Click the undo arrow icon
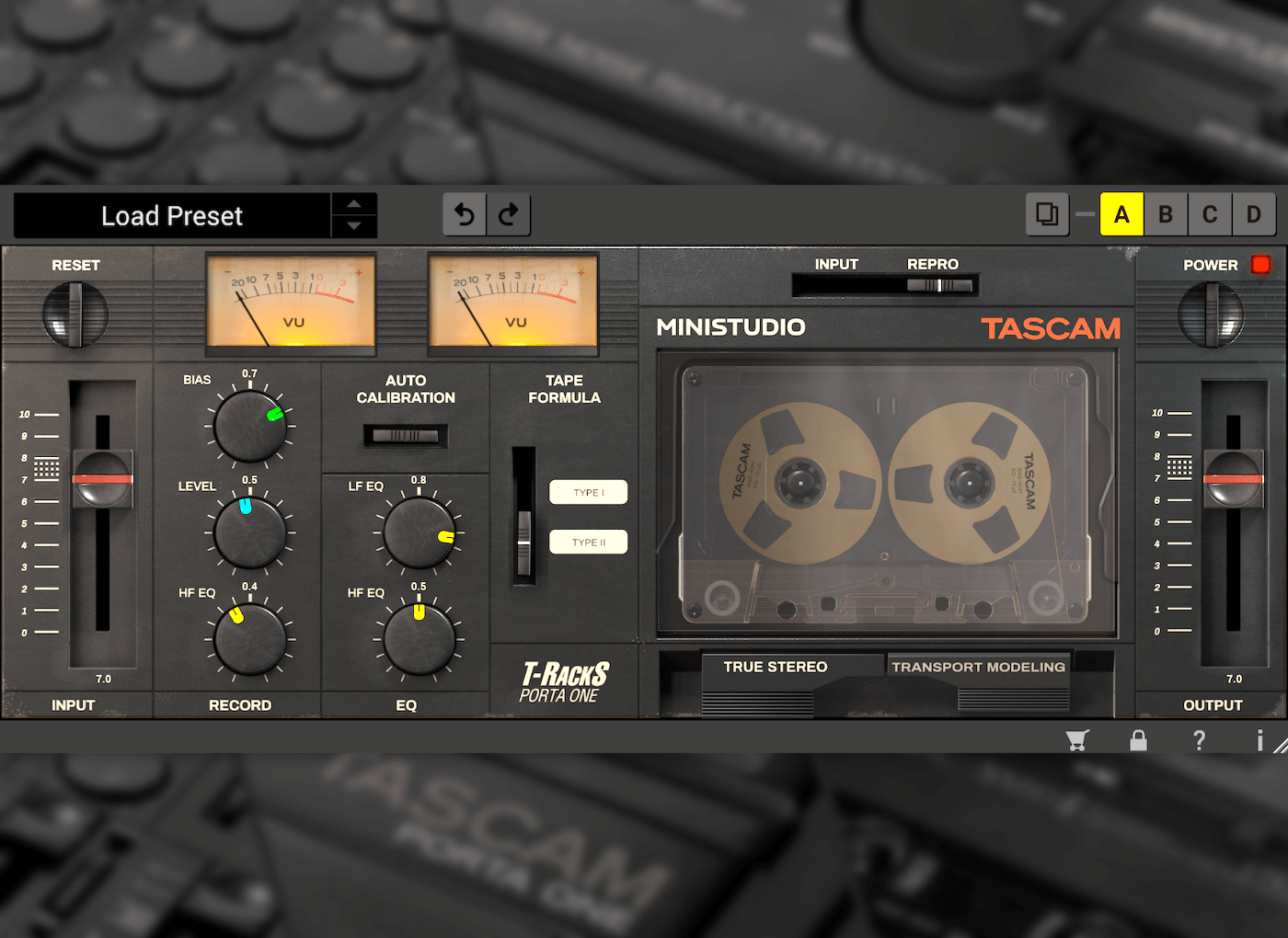1288x938 pixels. [465, 214]
